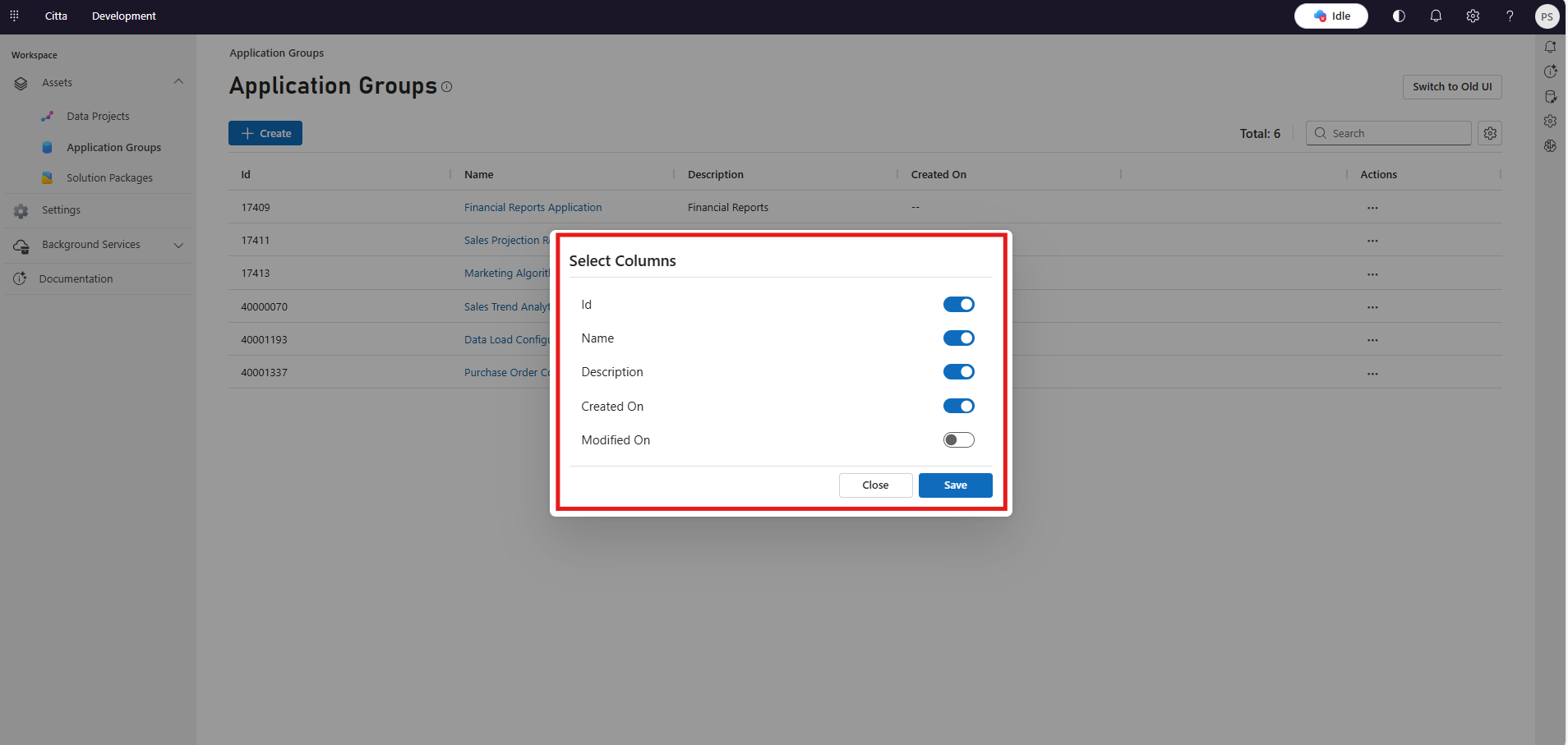Viewport: 1568px width, 745px height.
Task: Close the Select Columns dialog
Action: coord(875,485)
